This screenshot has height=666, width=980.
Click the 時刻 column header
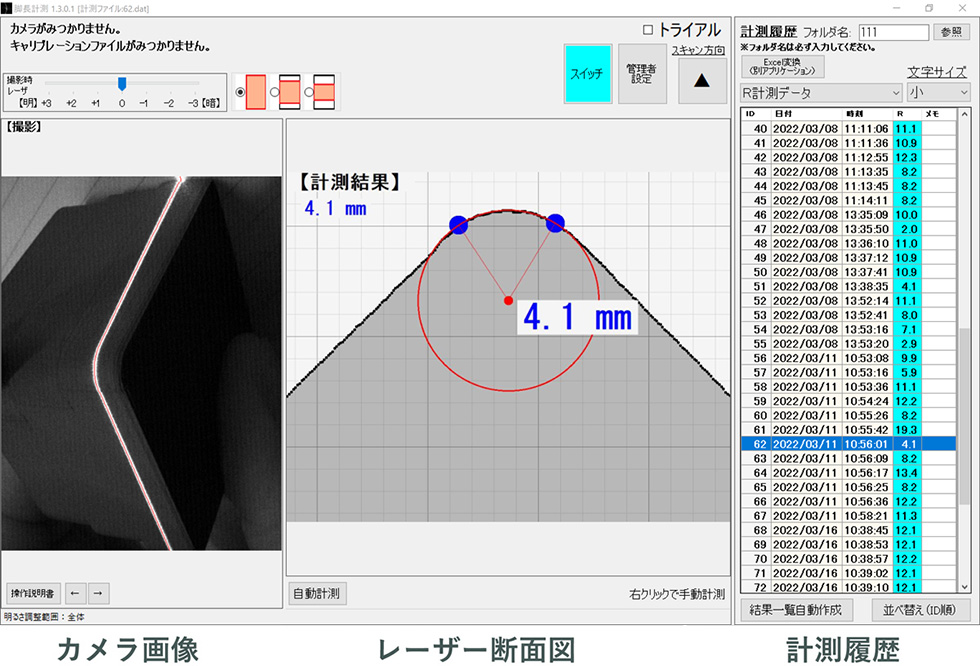click(x=866, y=114)
